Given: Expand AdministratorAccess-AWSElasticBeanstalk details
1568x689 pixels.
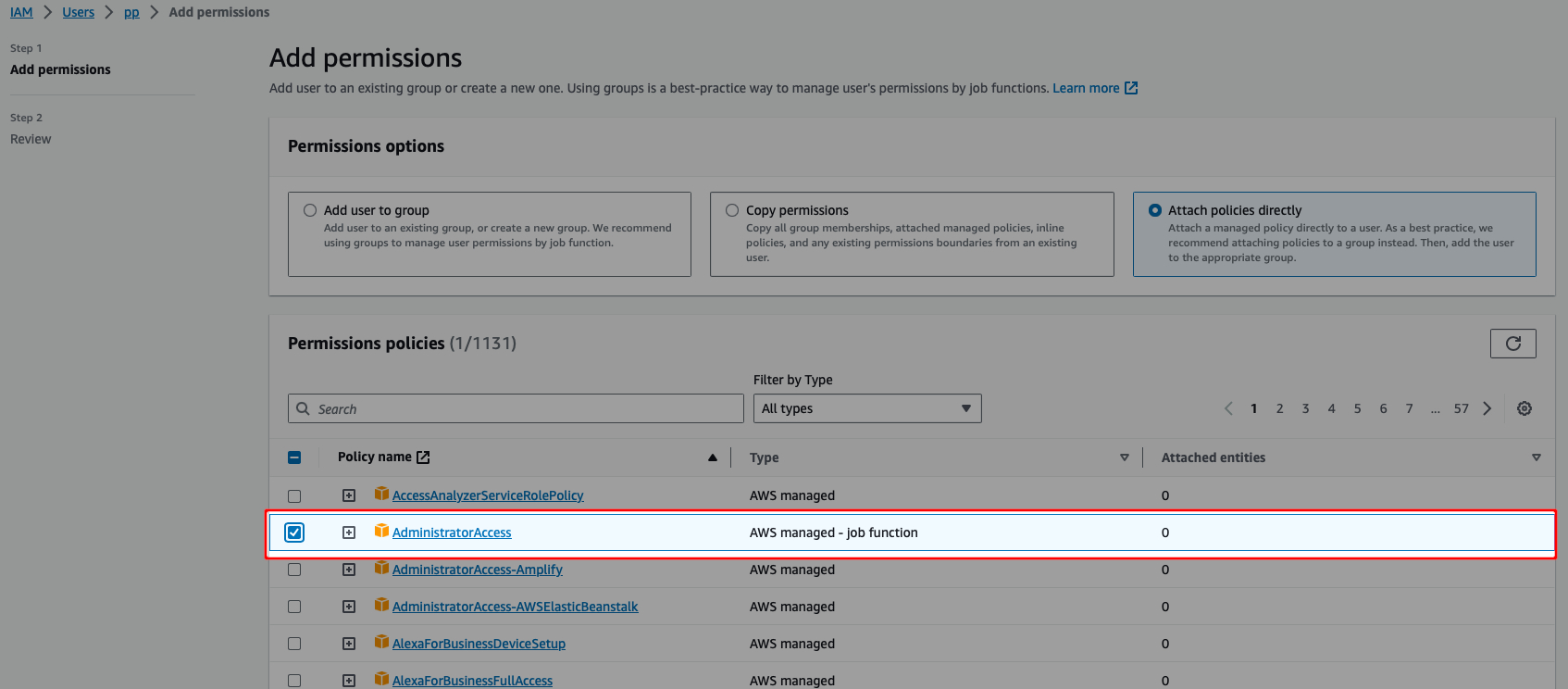Looking at the screenshot, I should 349,607.
